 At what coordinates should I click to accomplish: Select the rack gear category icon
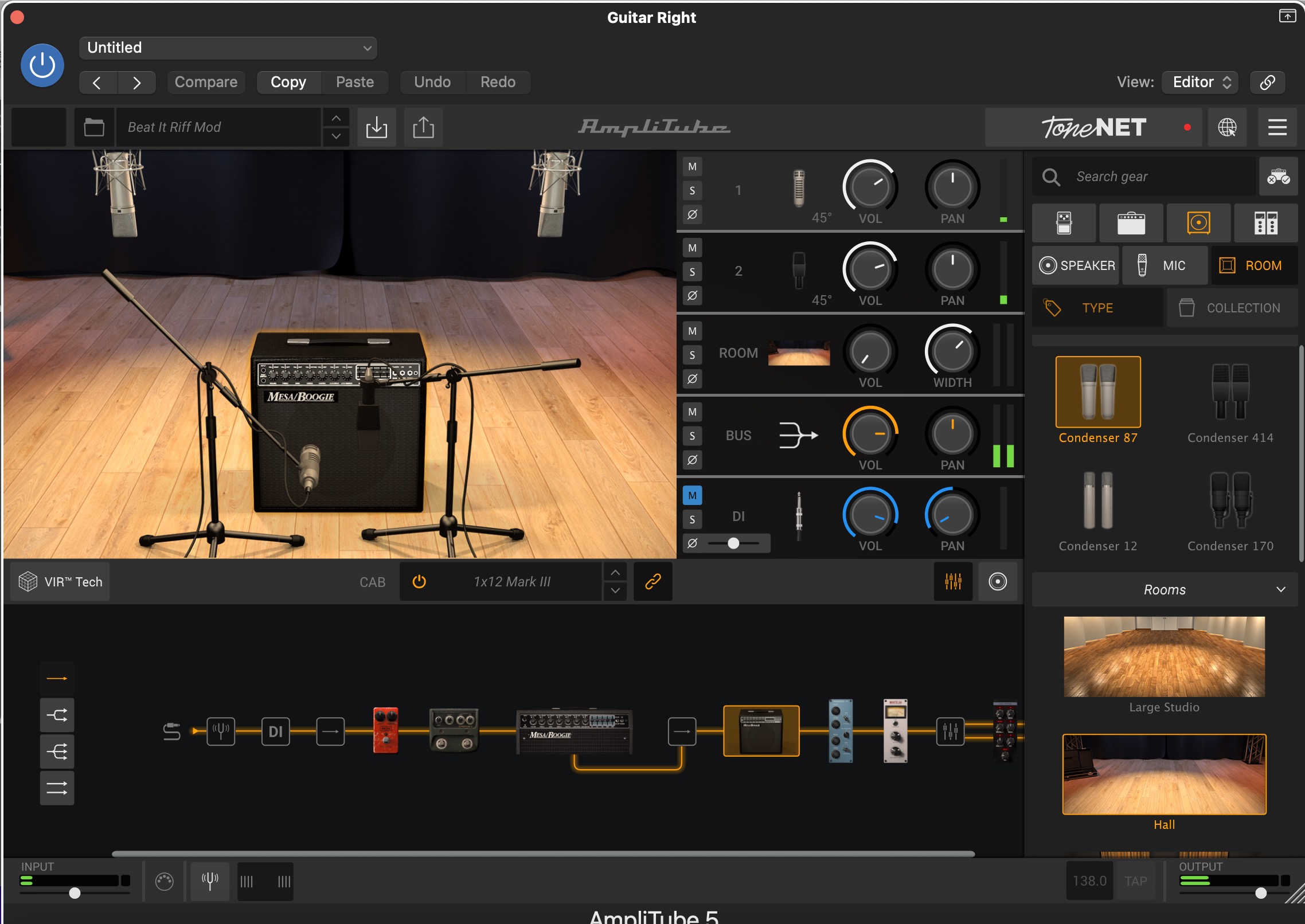click(x=1265, y=223)
